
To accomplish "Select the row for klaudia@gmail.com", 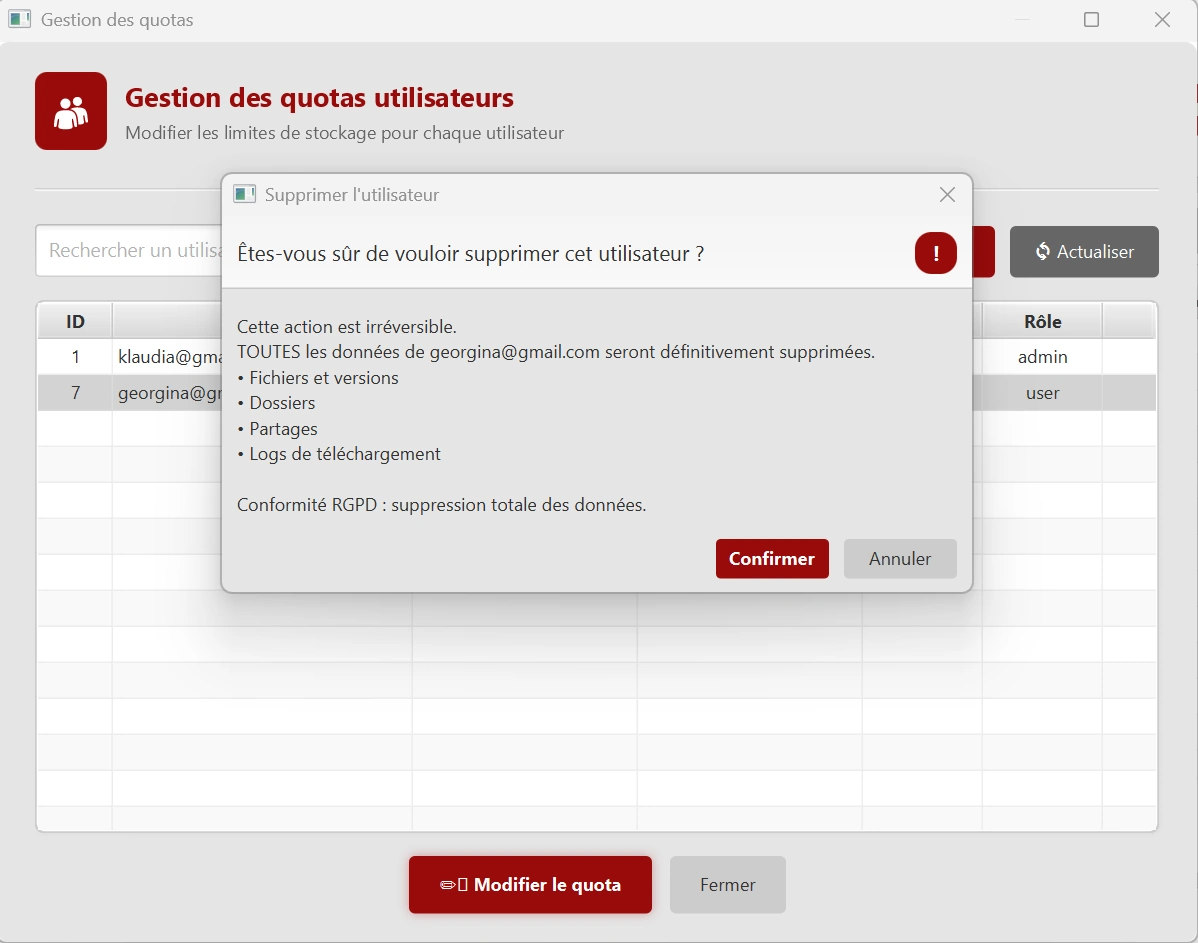I will 150,357.
